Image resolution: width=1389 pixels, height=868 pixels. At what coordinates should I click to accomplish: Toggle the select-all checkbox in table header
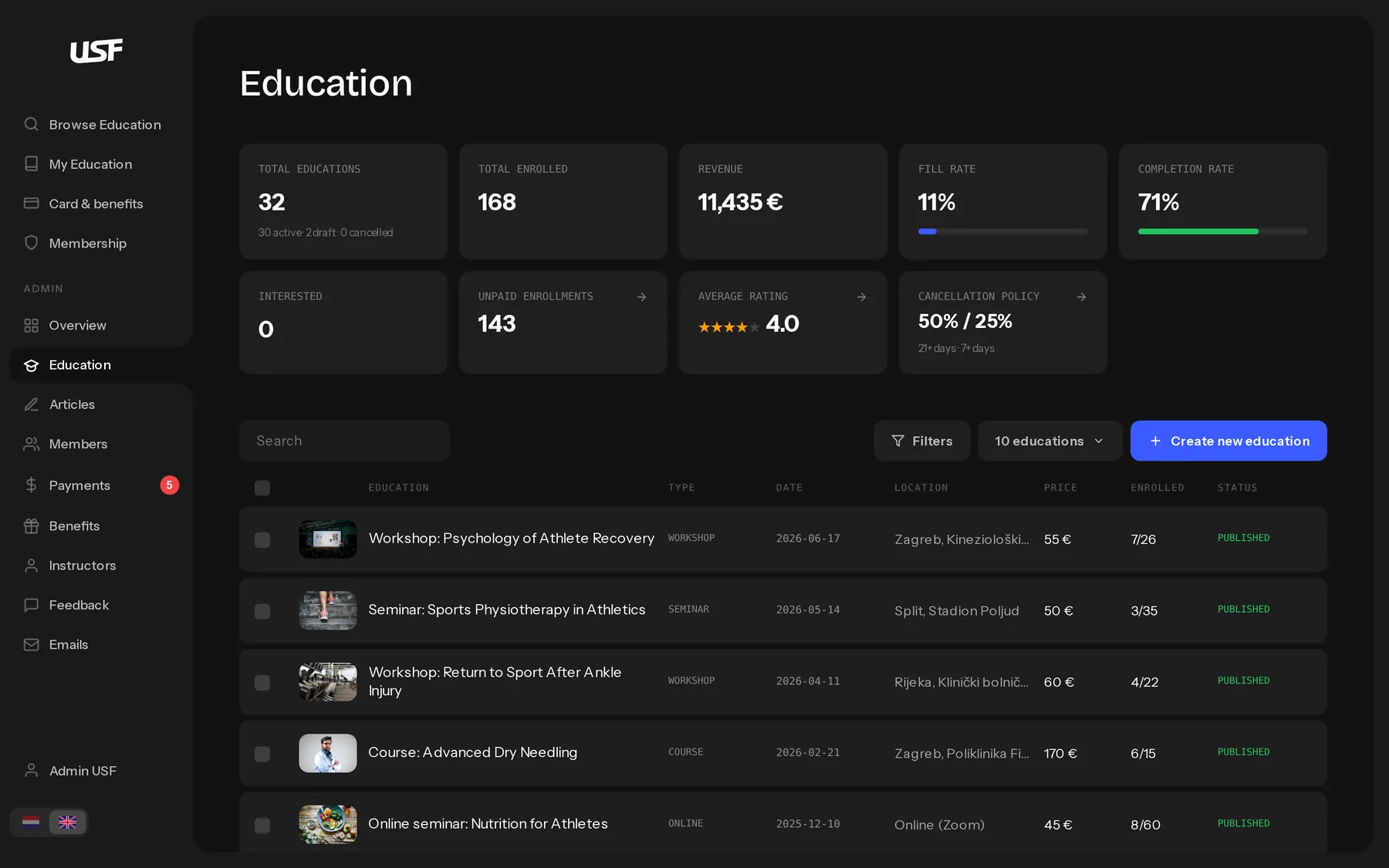pos(262,488)
